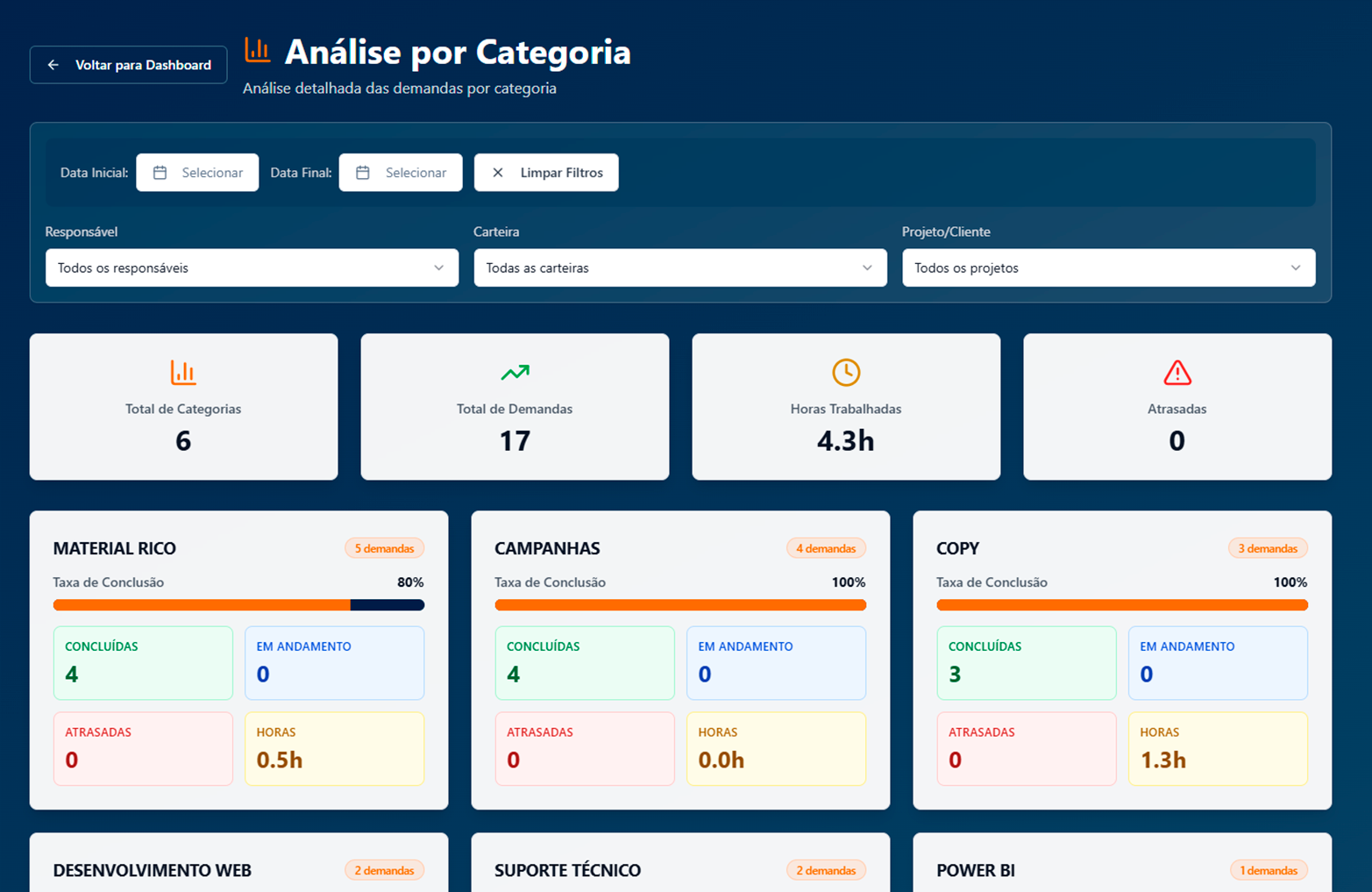Click the "1 demandas" badge on POWER BI
This screenshot has width=1372, height=892.
(x=1269, y=870)
